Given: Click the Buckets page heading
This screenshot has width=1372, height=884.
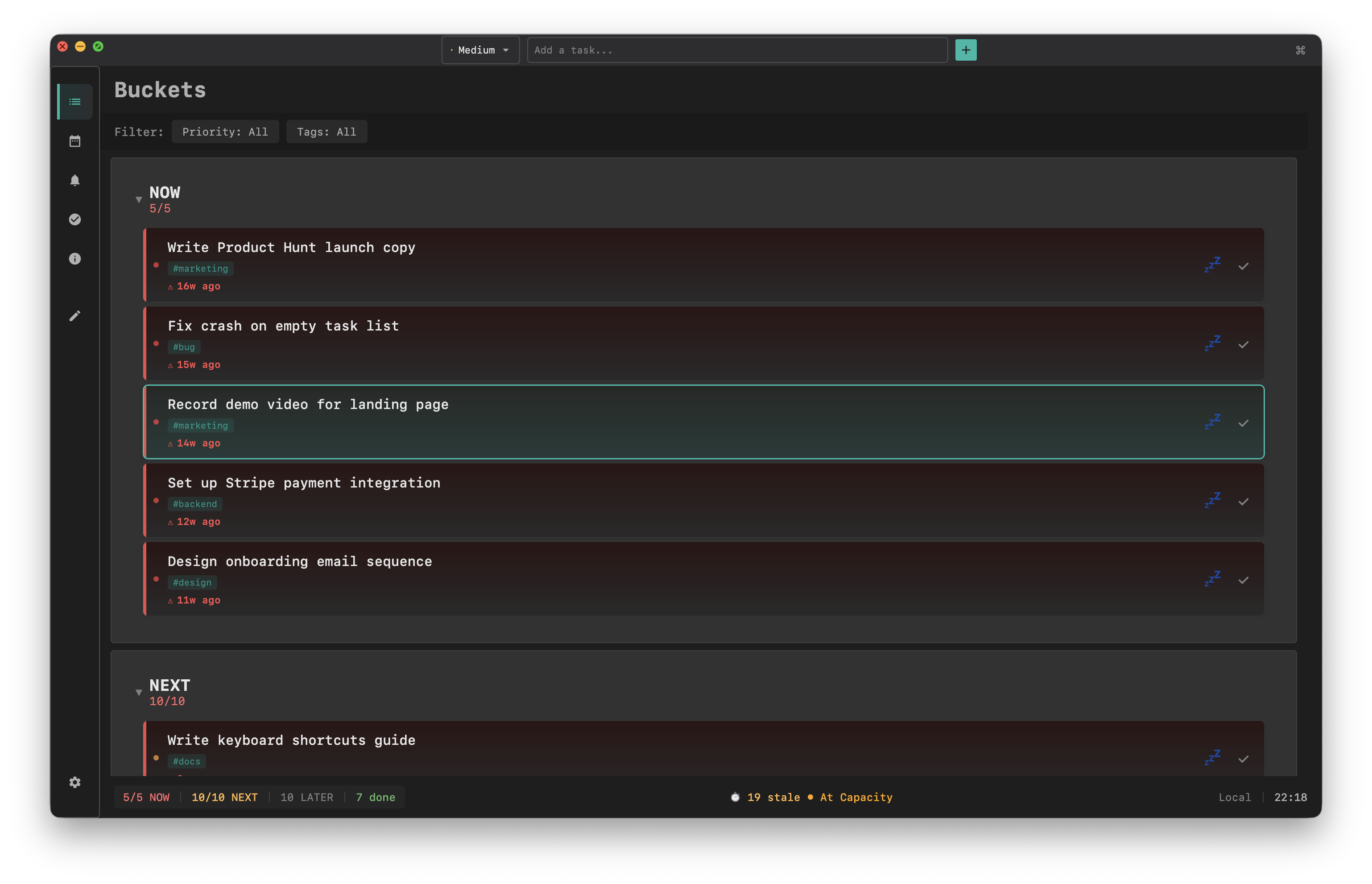Looking at the screenshot, I should [x=160, y=90].
